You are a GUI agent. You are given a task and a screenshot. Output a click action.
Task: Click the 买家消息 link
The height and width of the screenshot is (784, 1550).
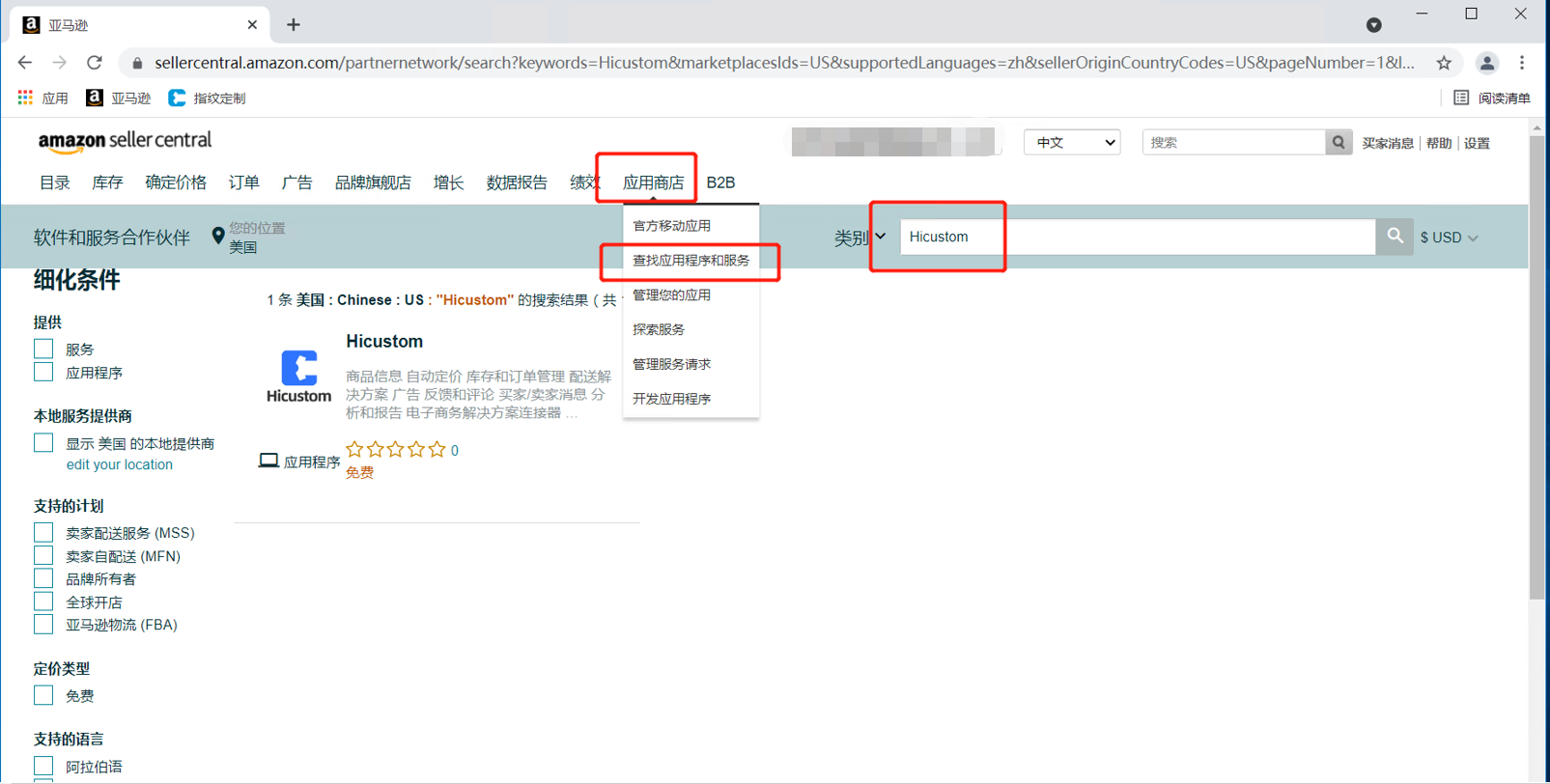[x=1388, y=143]
